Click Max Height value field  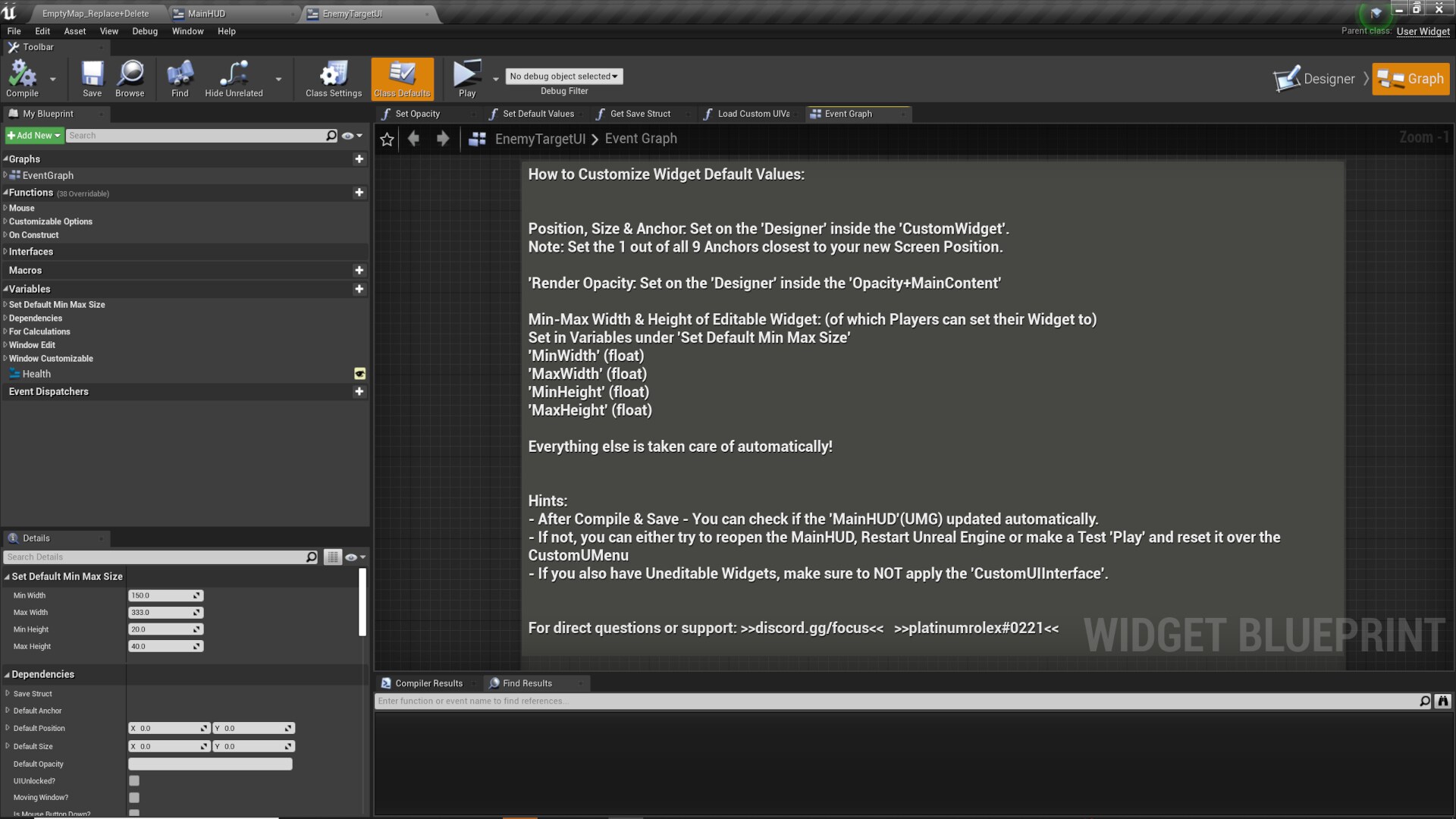tap(165, 647)
